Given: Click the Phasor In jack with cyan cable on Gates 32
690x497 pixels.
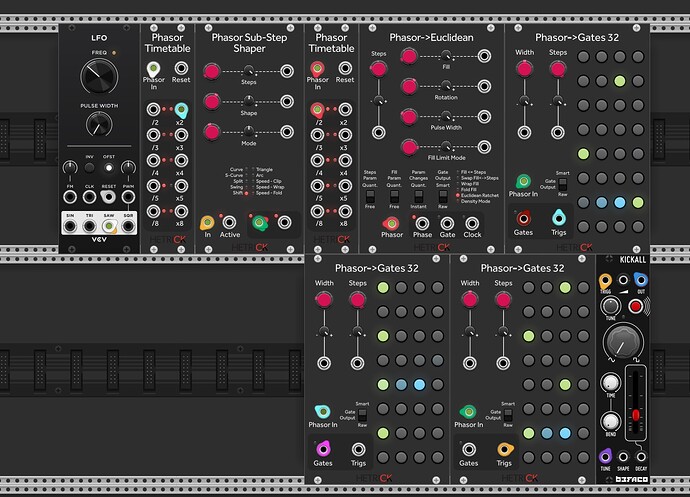Looking at the screenshot, I should (x=323, y=412).
